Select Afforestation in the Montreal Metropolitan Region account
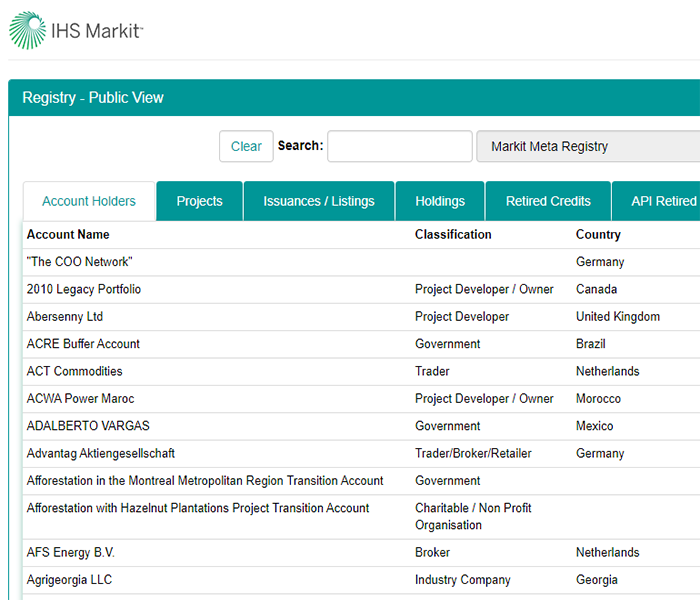 click(205, 480)
